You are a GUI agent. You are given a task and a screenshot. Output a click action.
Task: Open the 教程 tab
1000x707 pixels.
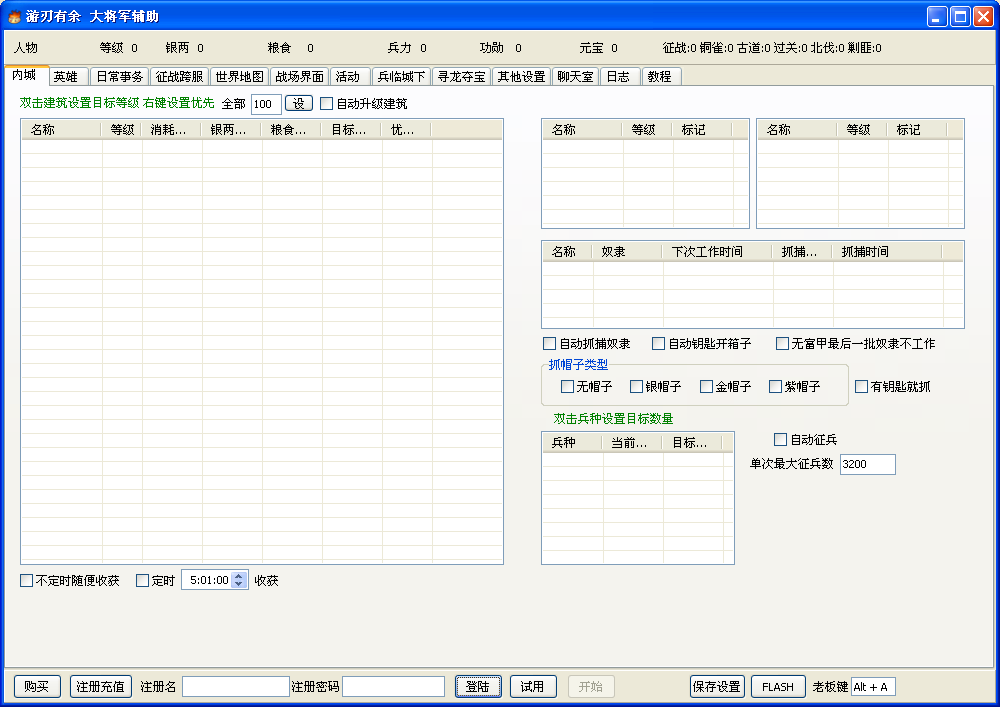(x=661, y=77)
